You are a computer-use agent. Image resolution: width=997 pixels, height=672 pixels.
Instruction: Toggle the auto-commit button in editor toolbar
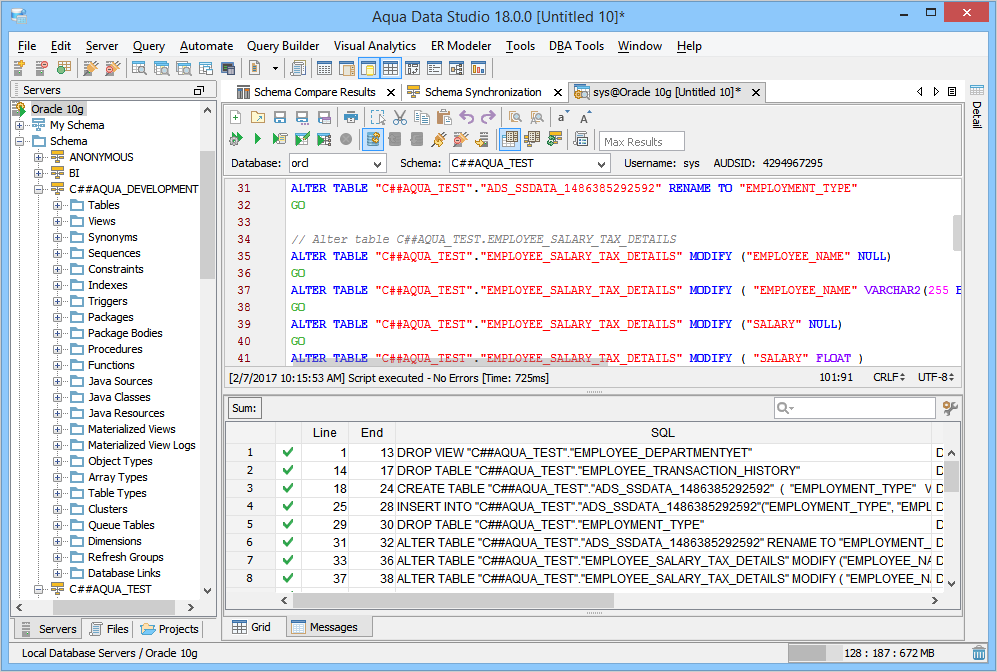(373, 139)
